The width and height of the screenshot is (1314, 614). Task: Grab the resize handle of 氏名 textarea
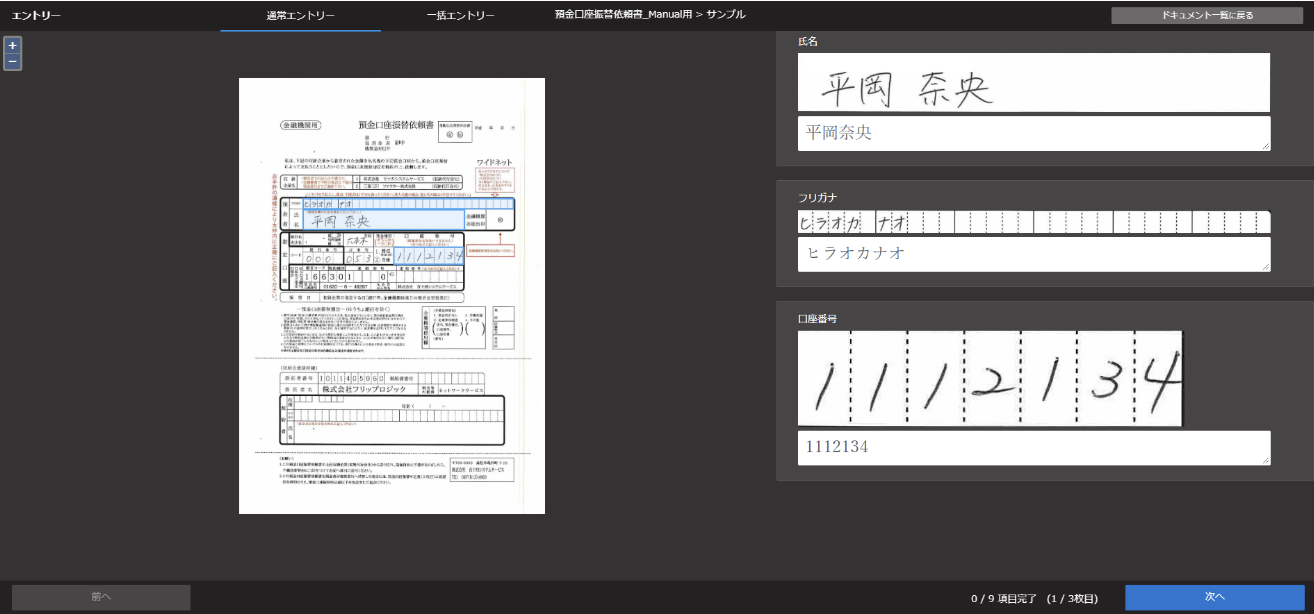tap(1265, 146)
